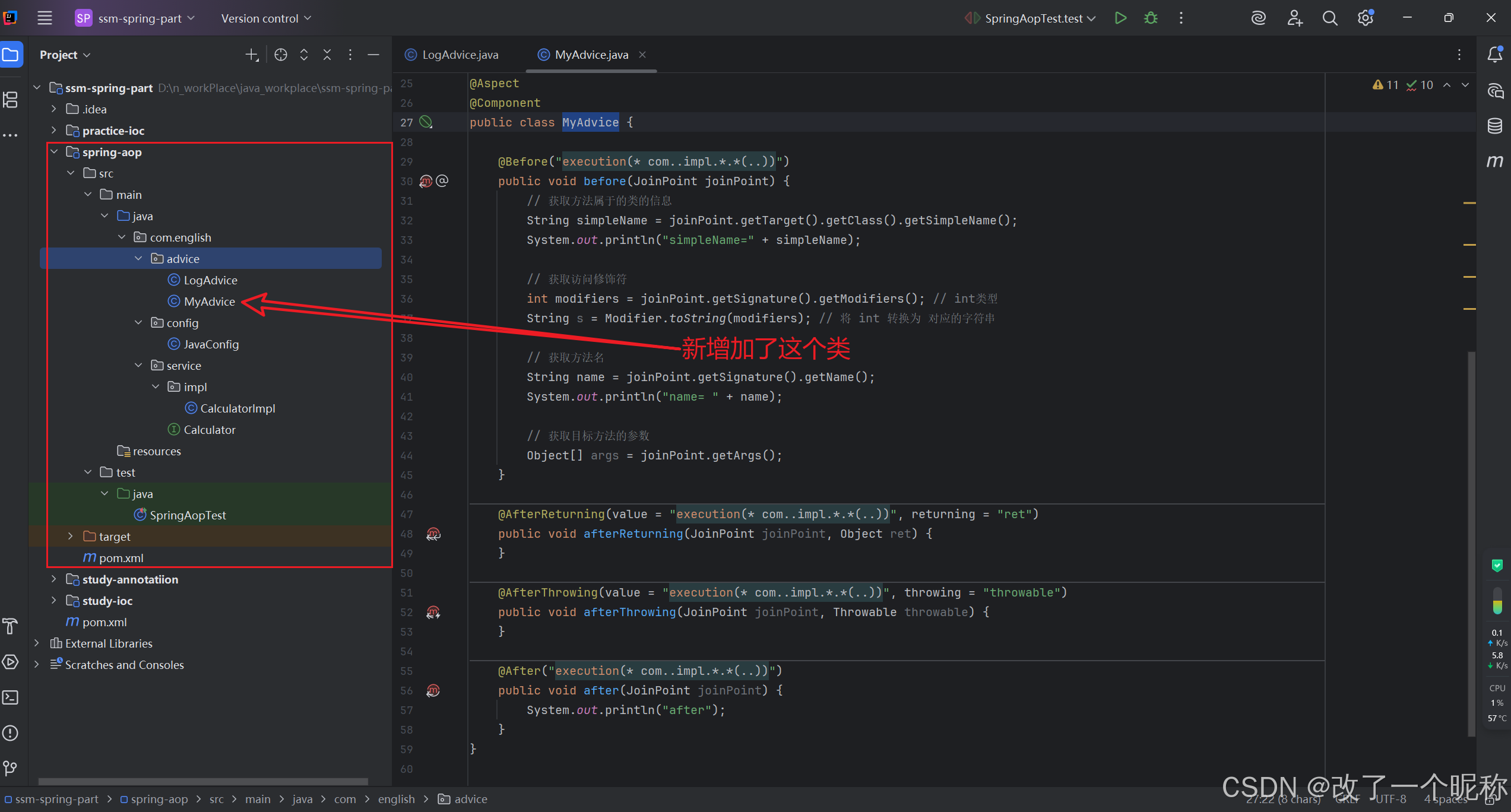The image size is (1511, 812).
Task: Open the Database tool window
Action: pos(1494,125)
